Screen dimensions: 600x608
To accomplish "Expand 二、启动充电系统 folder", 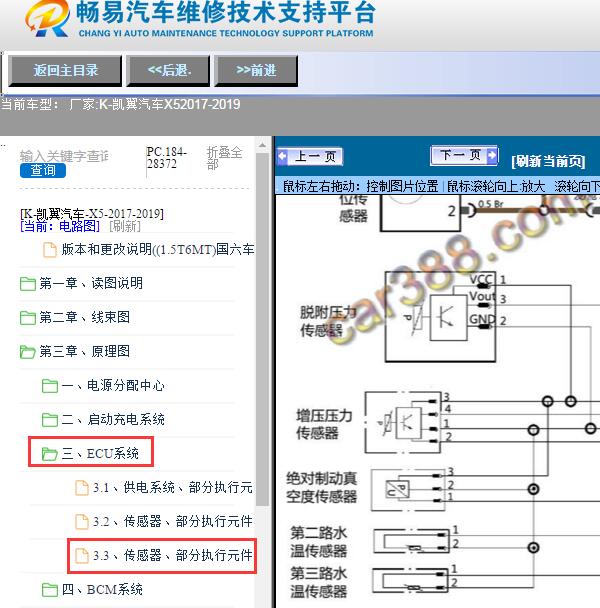I will tap(113, 420).
